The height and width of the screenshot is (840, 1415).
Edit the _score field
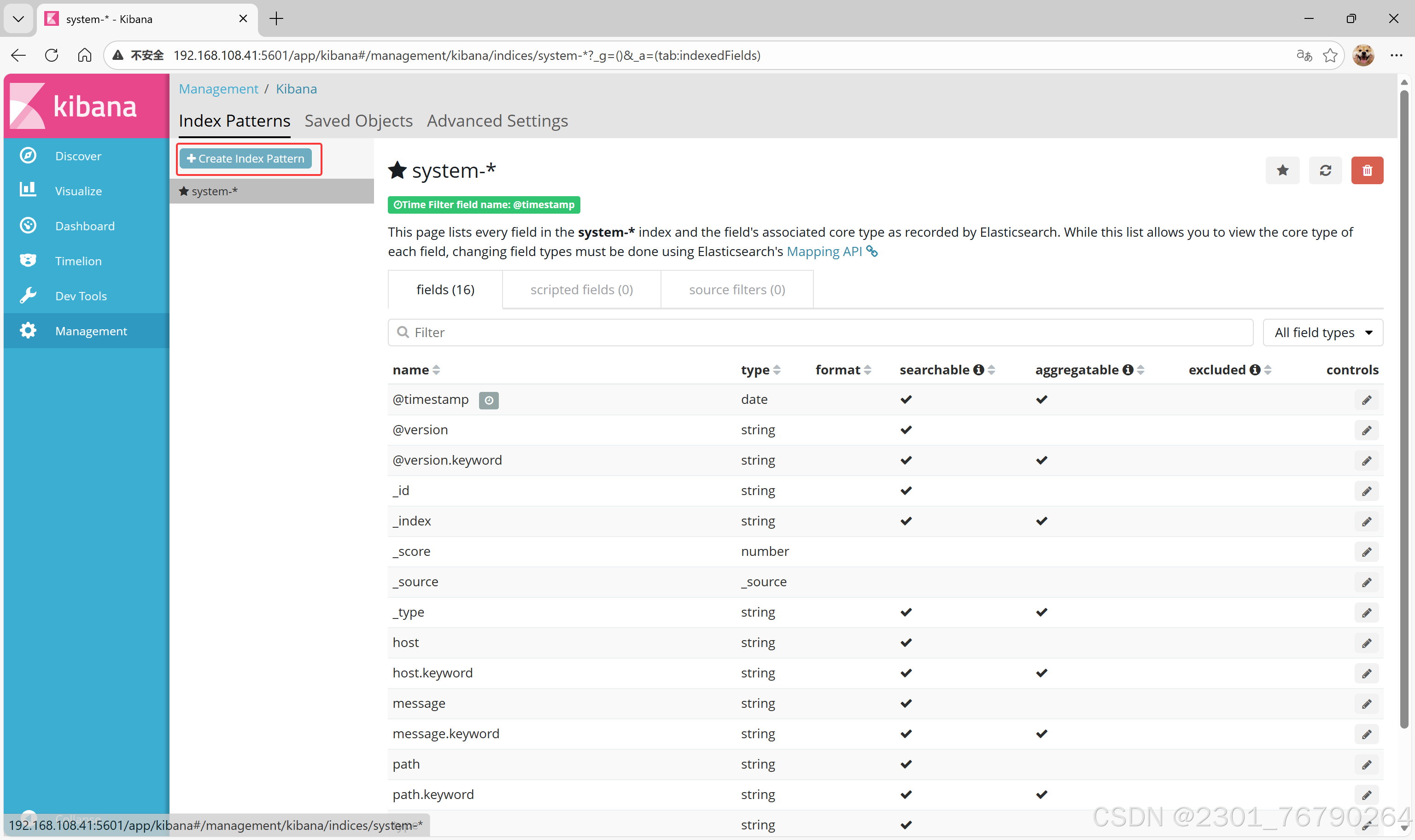pyautogui.click(x=1367, y=552)
